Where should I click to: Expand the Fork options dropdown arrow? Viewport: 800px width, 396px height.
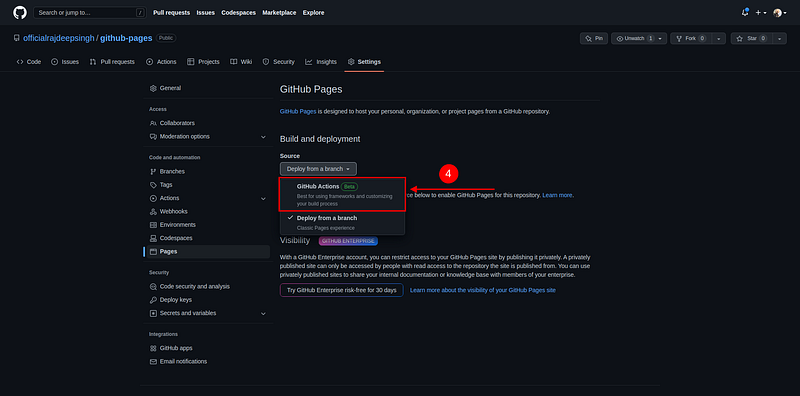[718, 38]
